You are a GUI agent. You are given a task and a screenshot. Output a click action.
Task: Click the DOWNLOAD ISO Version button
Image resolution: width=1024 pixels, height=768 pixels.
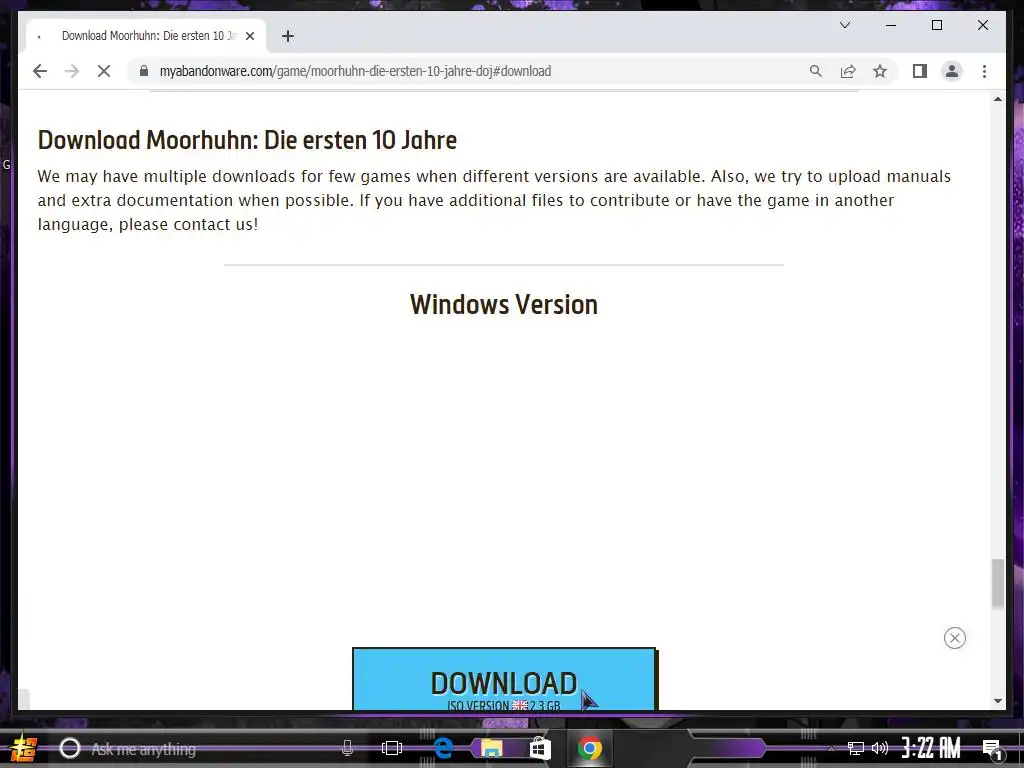coord(504,679)
